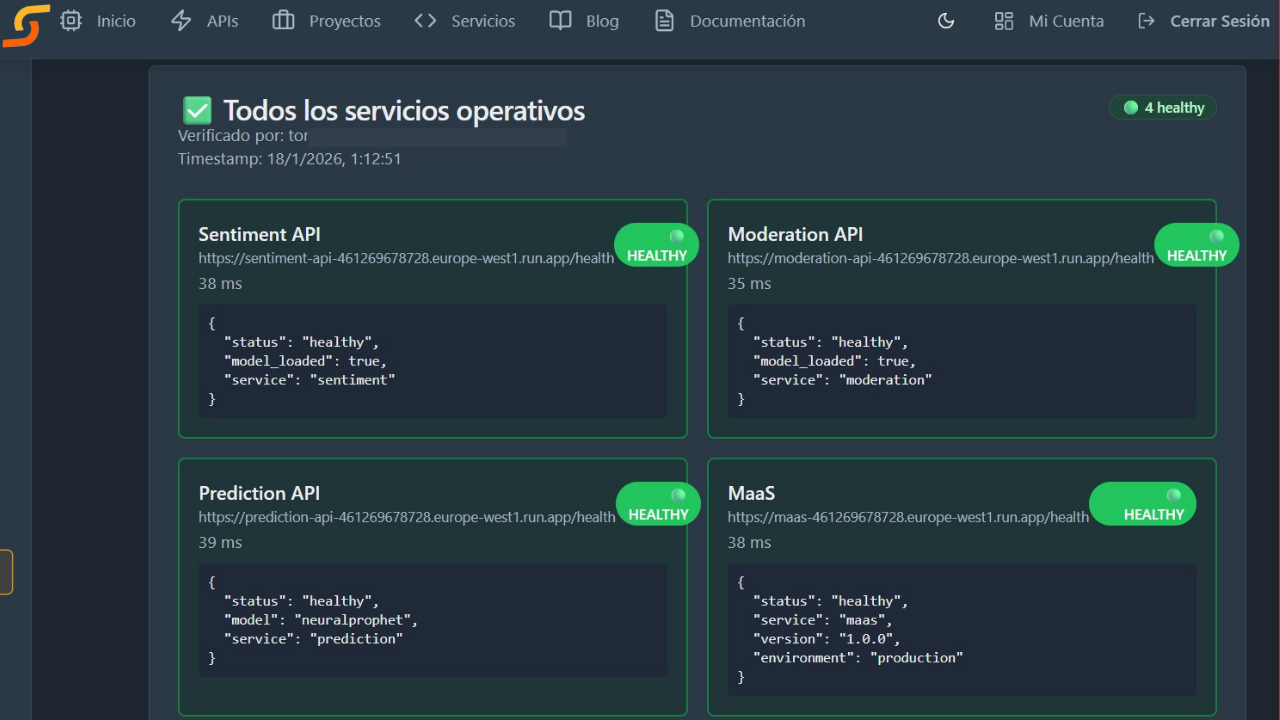Open the APIs menu item

tap(222, 21)
